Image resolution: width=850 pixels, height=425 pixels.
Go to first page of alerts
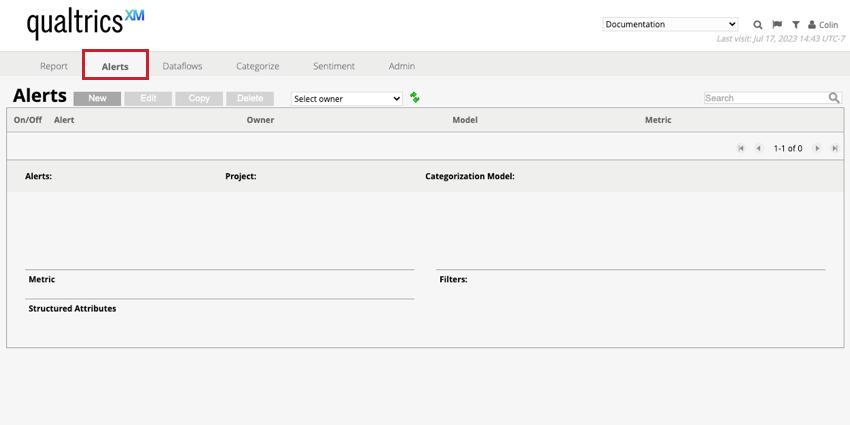tap(741, 148)
